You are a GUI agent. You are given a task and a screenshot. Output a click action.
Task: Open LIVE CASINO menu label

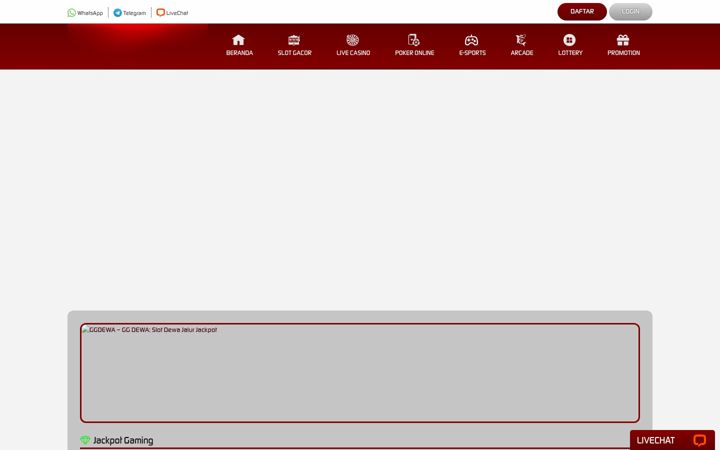tap(353, 53)
